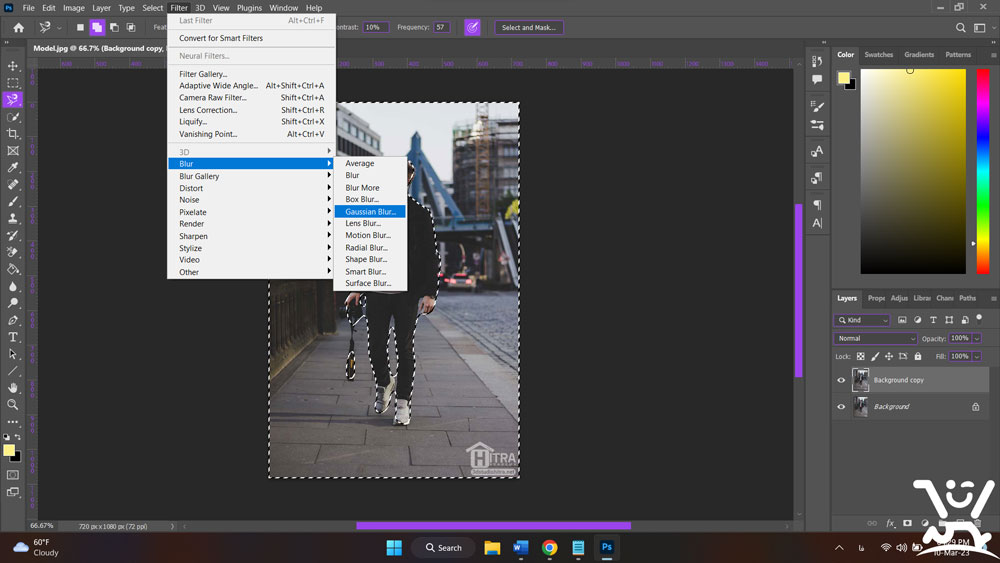Add a layer mask icon
This screenshot has width=1000, height=563.
tap(907, 523)
